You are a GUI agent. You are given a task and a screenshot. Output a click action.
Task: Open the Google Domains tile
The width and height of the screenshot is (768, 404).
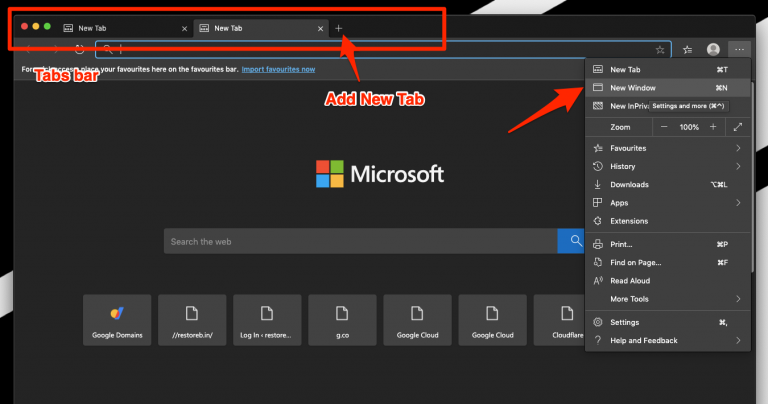tap(117, 320)
